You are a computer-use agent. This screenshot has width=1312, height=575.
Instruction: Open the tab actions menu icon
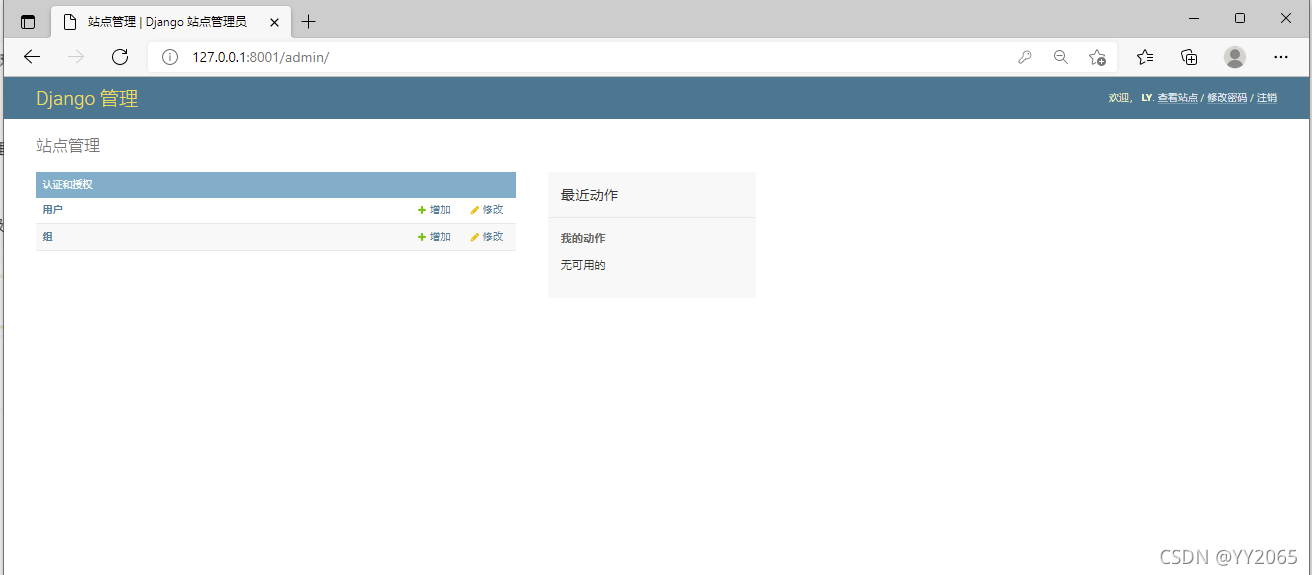(28, 22)
